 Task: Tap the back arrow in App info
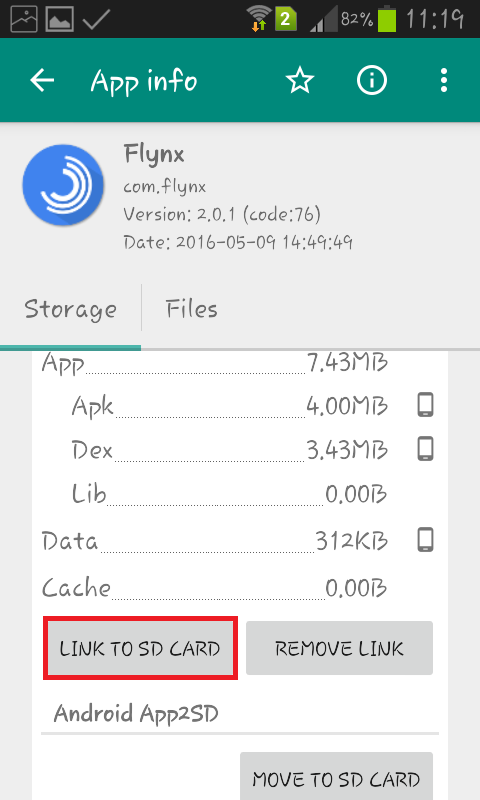click(x=42, y=81)
